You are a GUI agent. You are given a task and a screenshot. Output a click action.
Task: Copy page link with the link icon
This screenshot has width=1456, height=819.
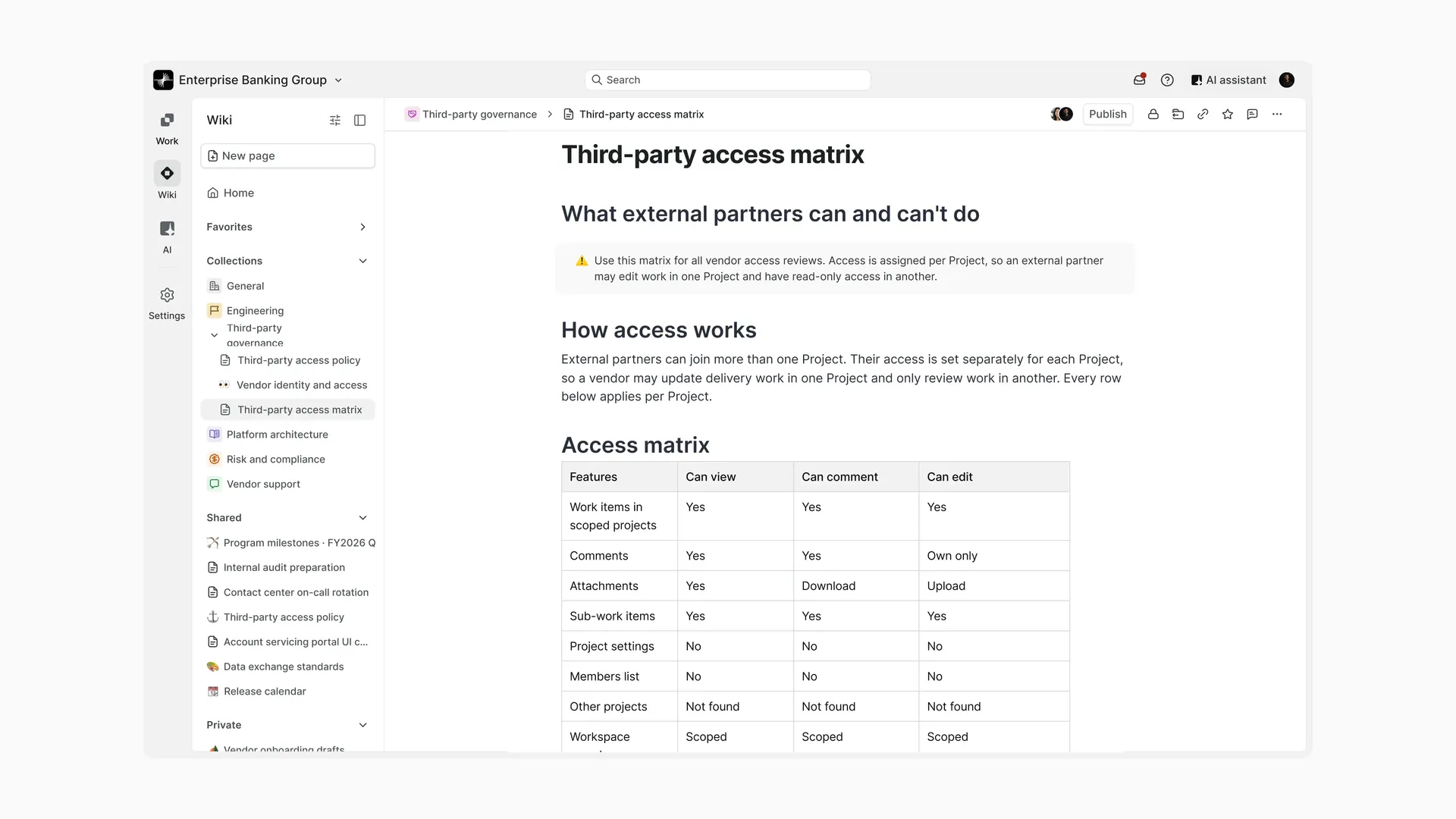point(1203,115)
